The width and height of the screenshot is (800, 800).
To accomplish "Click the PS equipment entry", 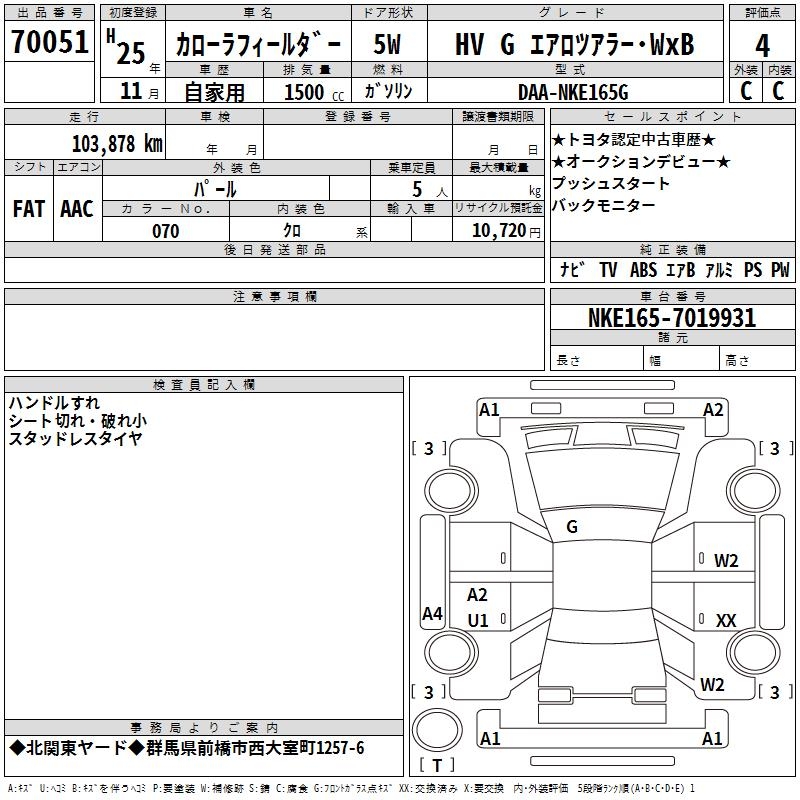I will (753, 269).
